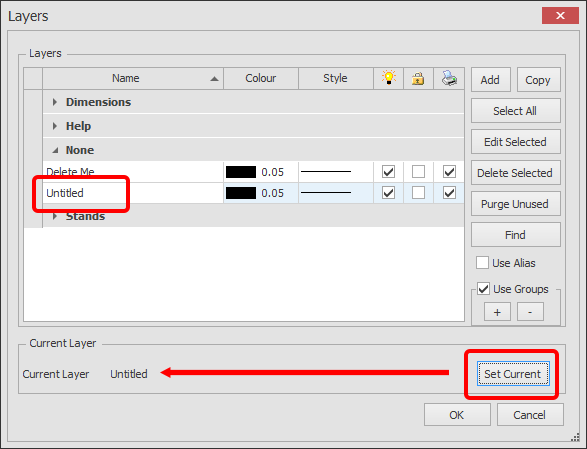The height and width of the screenshot is (449, 587).
Task: Enable the Use Alias checkbox
Action: [482, 263]
